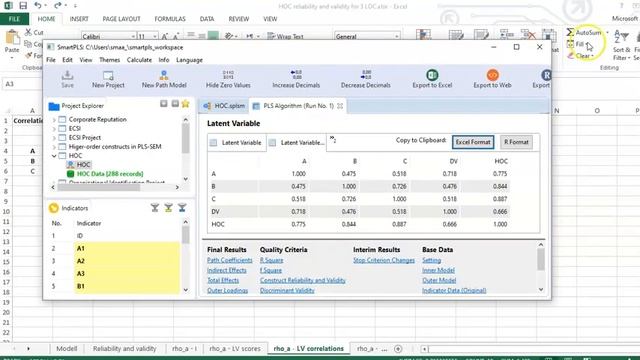Screen dimensions: 640x360
Task: Click the Project Explorer minimize panel icon
Action: tap(164, 104)
